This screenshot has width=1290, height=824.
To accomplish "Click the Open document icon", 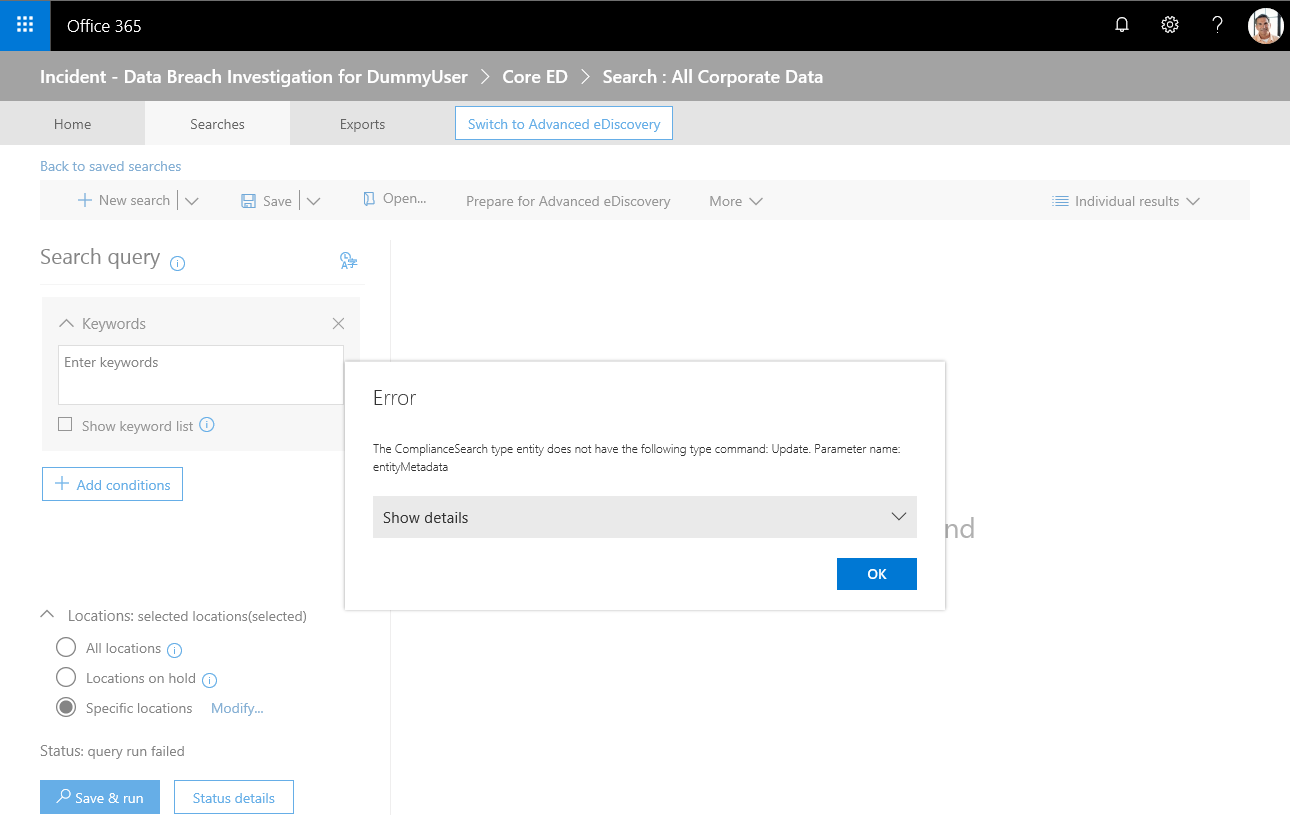I will pos(369,199).
